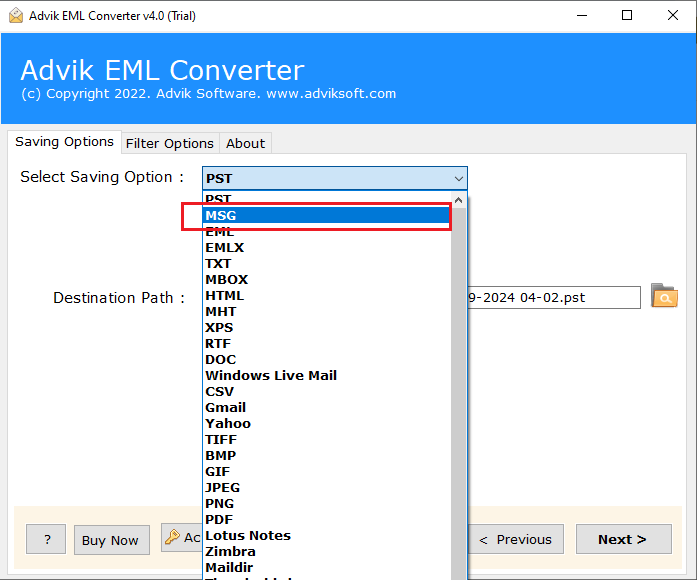The height and width of the screenshot is (580, 697).
Task: Click scroll-up arrow of the dropdown list
Action: pyautogui.click(x=458, y=200)
